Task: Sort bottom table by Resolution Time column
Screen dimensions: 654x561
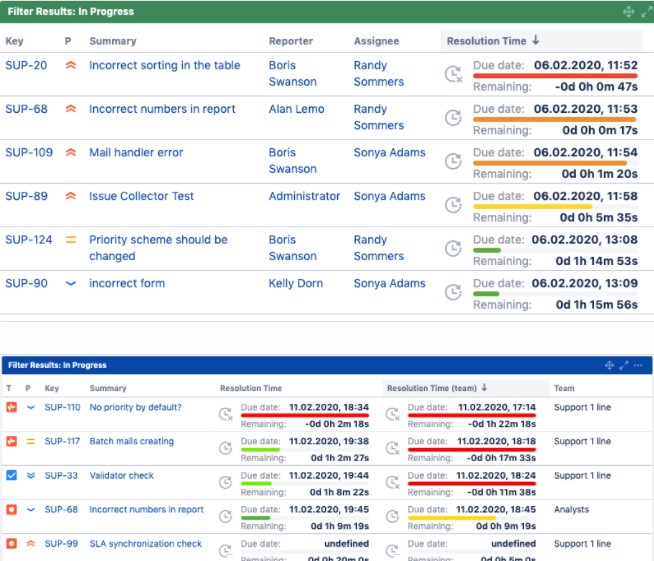Action: point(251,388)
